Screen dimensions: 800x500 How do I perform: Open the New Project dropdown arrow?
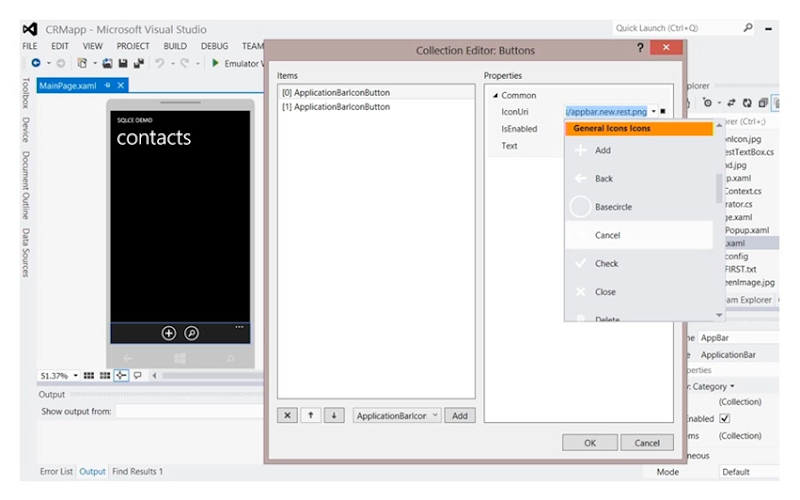[94, 63]
